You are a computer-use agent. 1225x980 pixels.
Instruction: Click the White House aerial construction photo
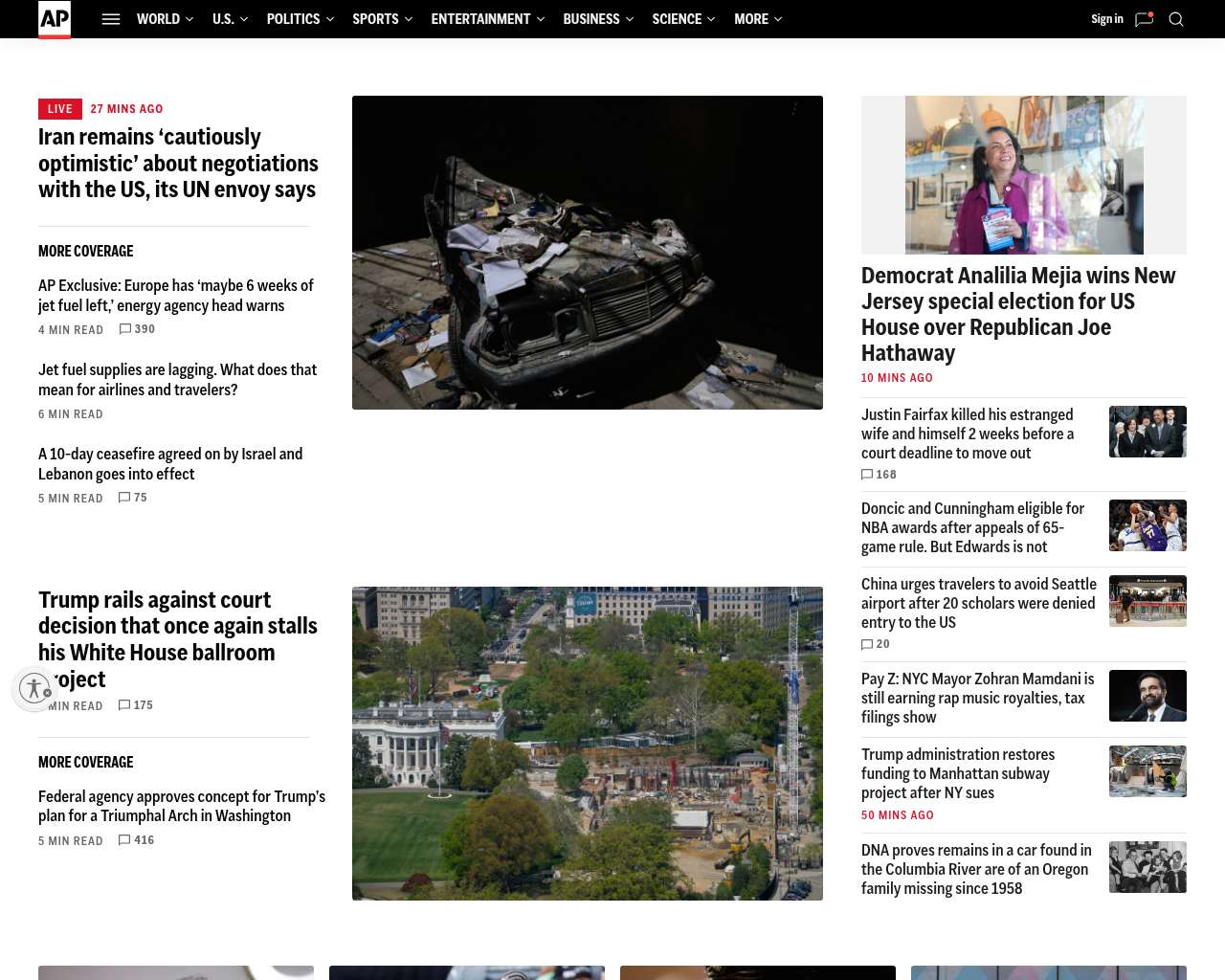pyautogui.click(x=588, y=744)
